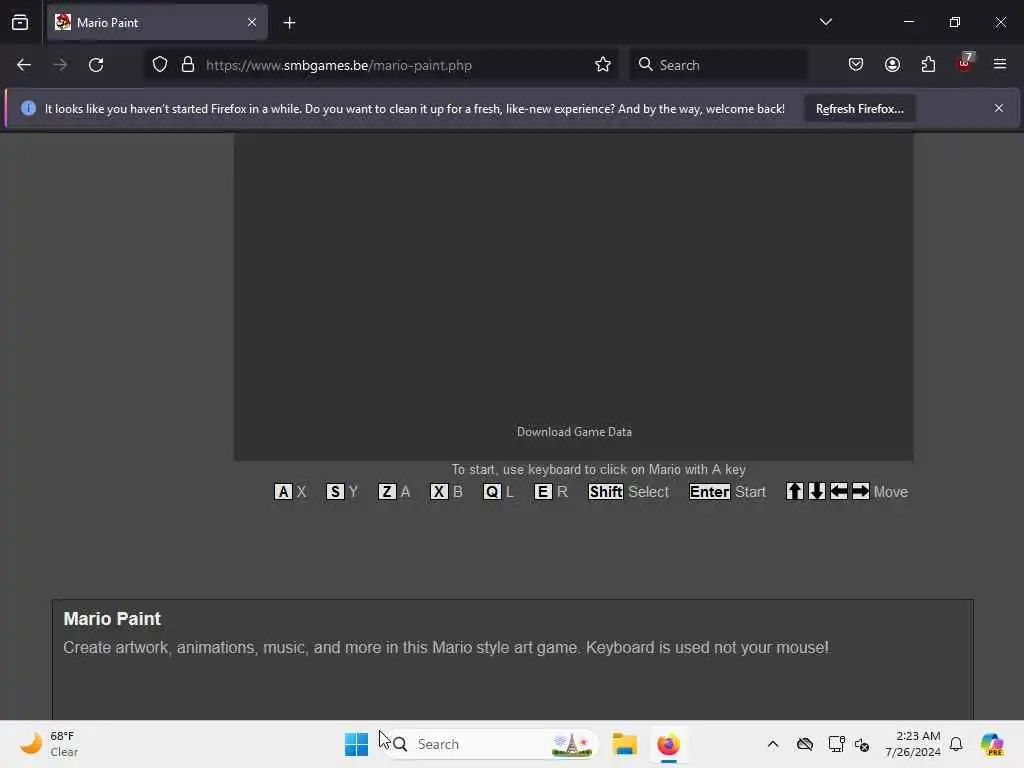The width and height of the screenshot is (1024, 768).
Task: Open the Copilot preview icon in taskbar
Action: [992, 744]
